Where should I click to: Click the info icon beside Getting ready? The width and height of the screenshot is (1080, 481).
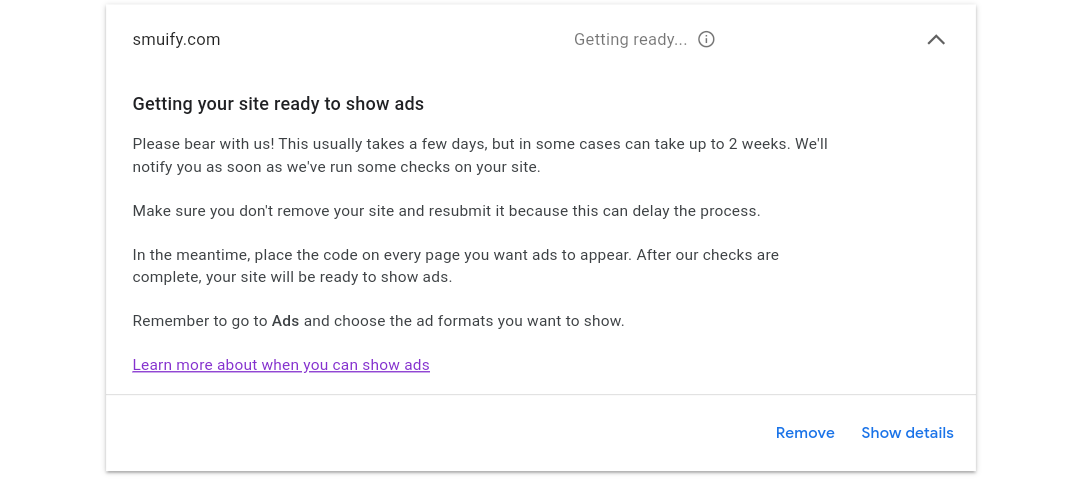tap(706, 40)
